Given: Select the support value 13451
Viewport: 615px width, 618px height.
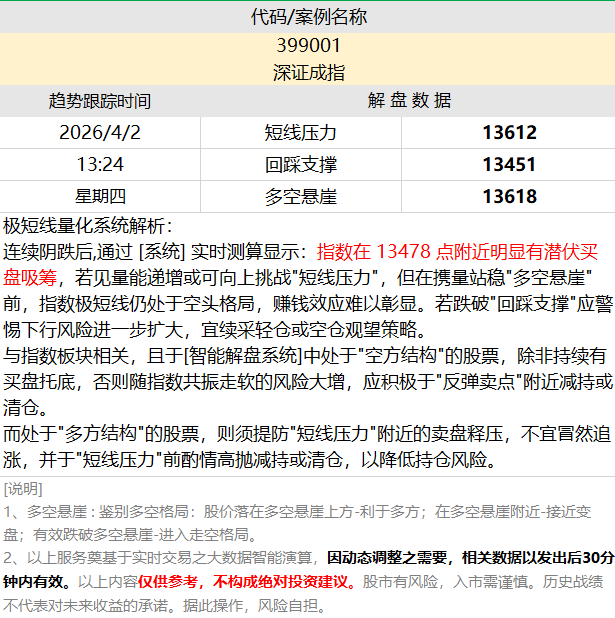Looking at the screenshot, I should [x=509, y=165].
